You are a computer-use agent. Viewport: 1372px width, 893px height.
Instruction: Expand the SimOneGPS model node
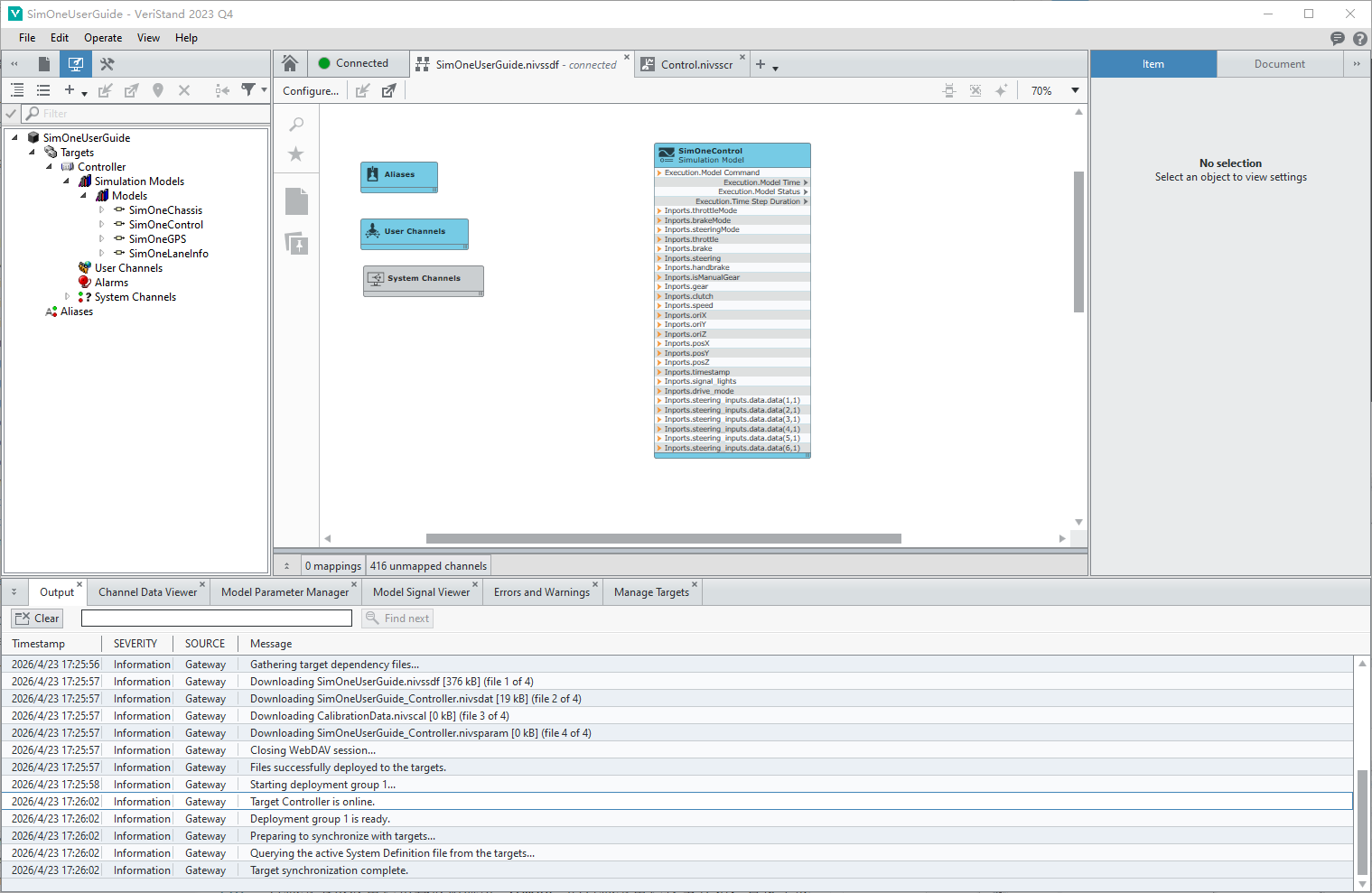click(101, 239)
